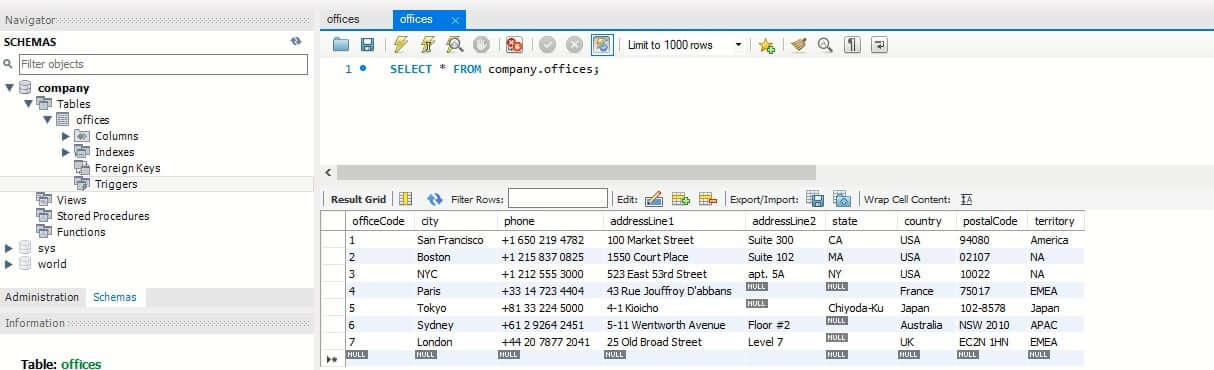The image size is (1214, 370).
Task: Export recordset to file icon
Action: coord(815,199)
